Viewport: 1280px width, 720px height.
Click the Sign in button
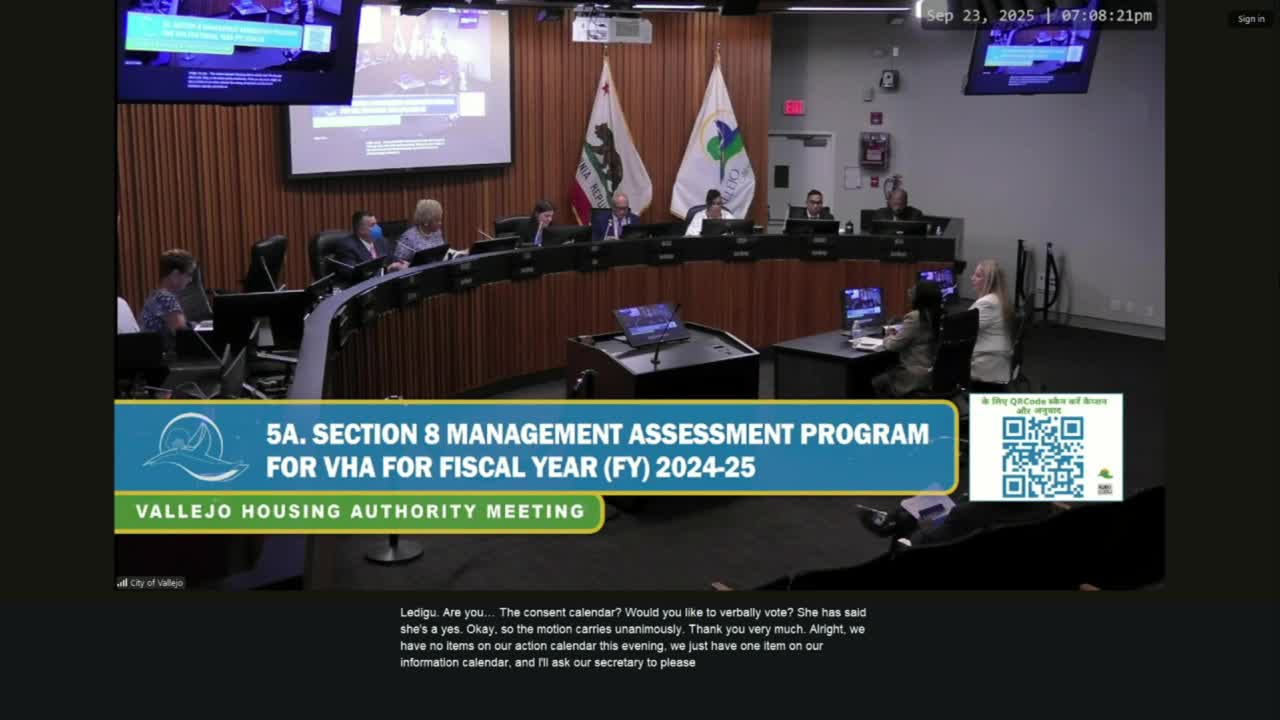pyautogui.click(x=1251, y=19)
